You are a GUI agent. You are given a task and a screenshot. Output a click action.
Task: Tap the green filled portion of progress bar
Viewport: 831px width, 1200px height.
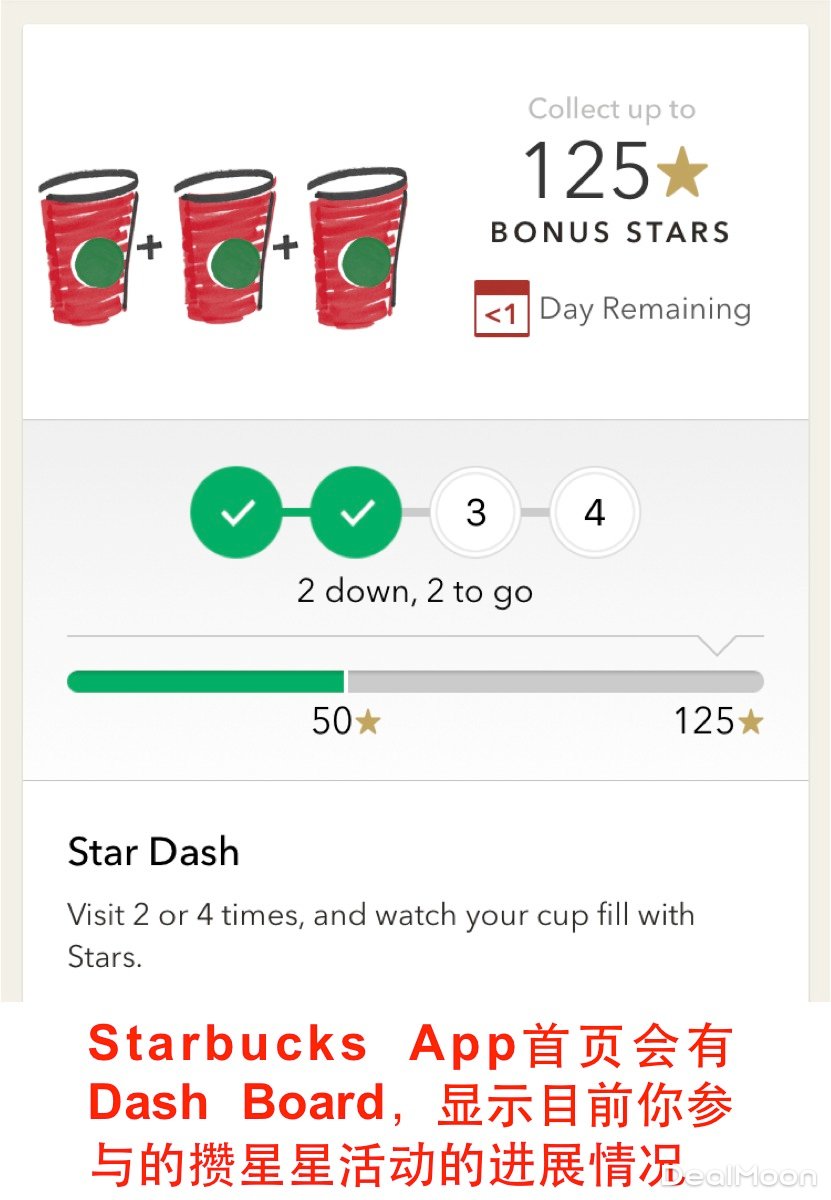tap(205, 682)
